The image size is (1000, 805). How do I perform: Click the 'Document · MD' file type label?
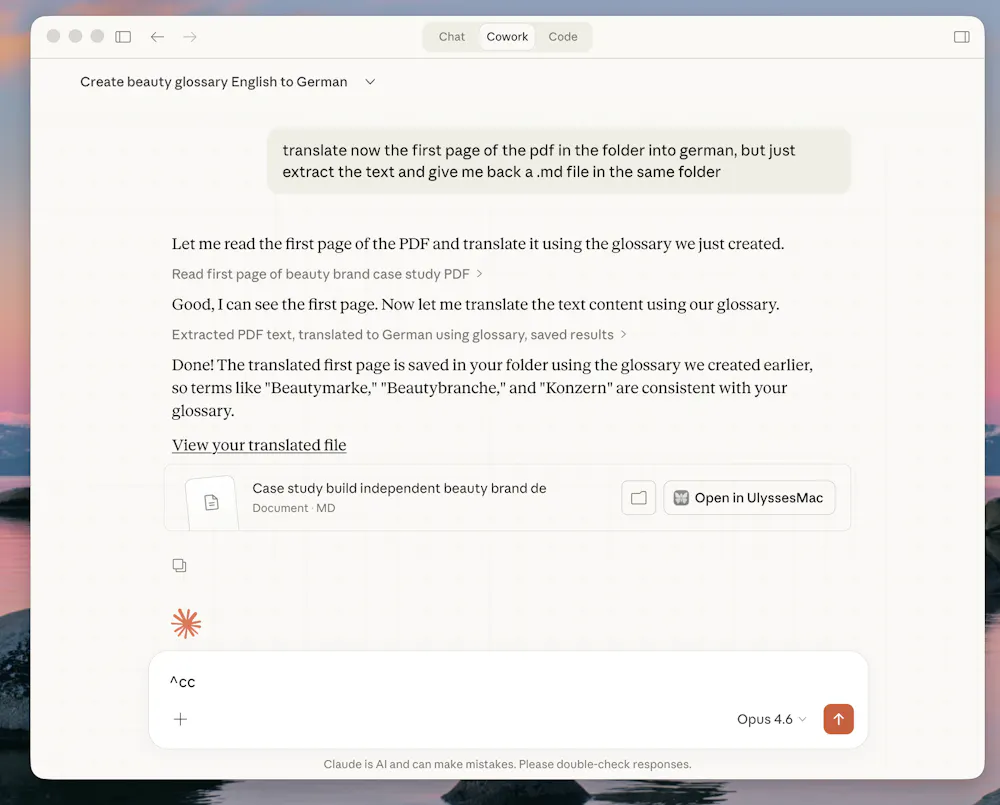point(293,508)
